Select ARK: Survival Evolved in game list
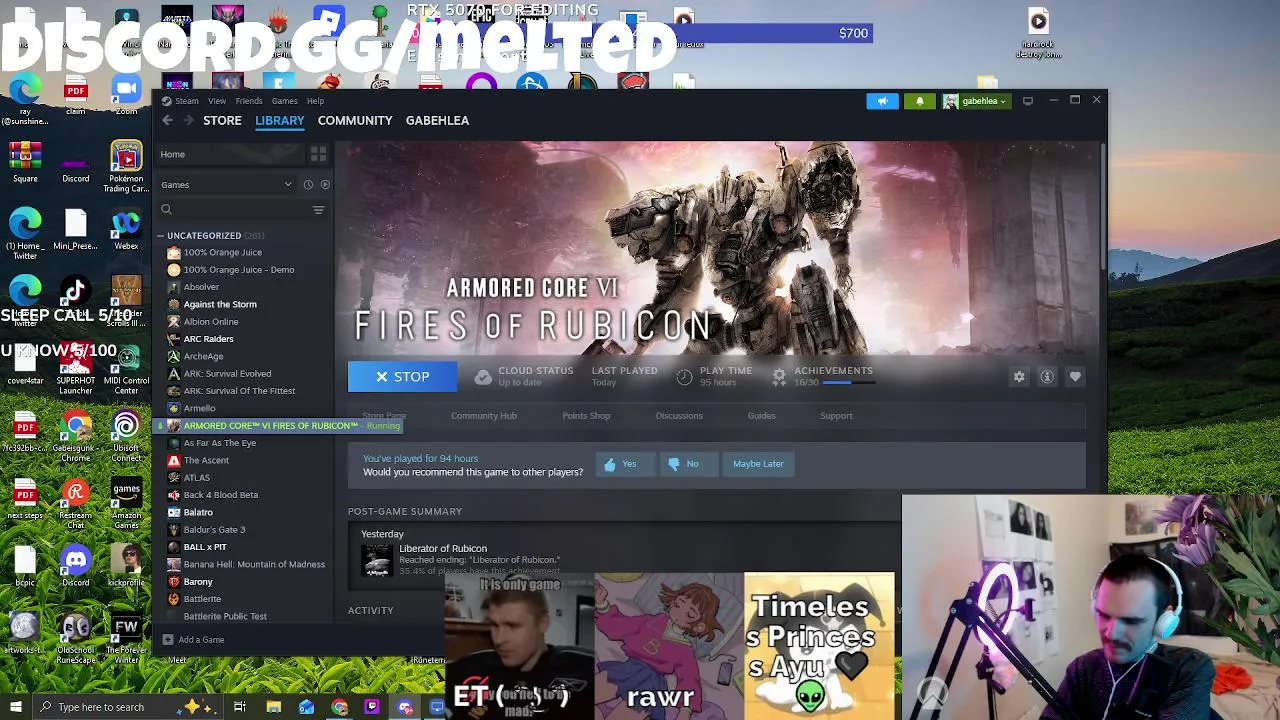1280x720 pixels. click(227, 374)
